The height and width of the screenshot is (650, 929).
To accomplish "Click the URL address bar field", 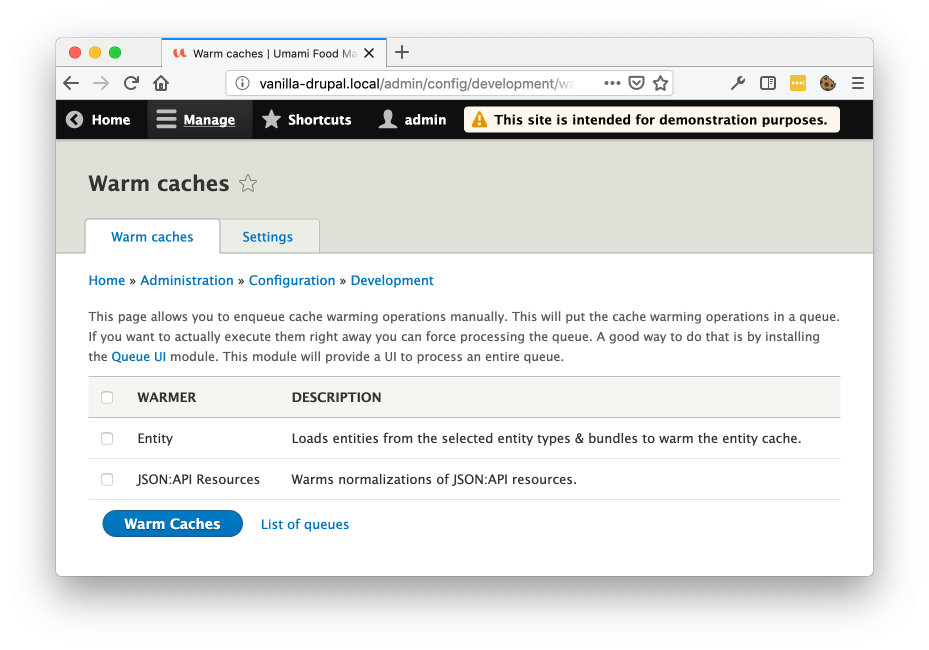I will (415, 84).
